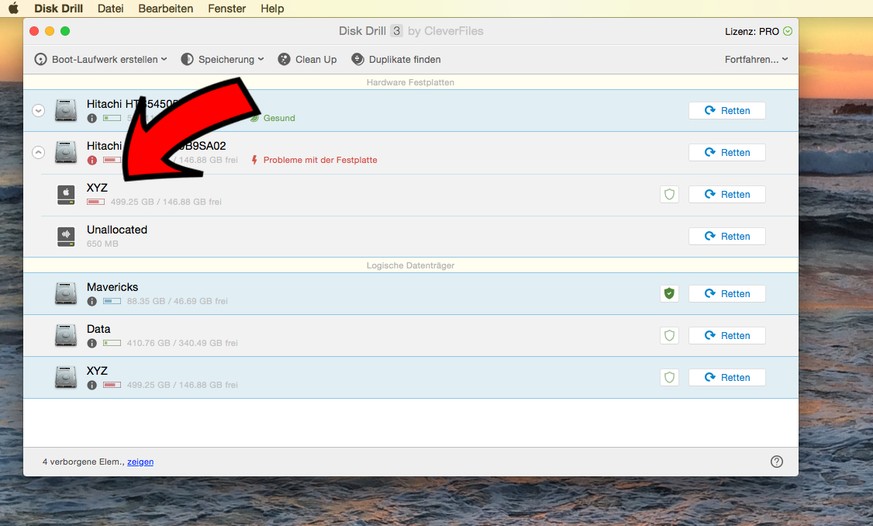873x526 pixels.
Task: Click info icon of first Hitachi disk
Action: [92, 118]
